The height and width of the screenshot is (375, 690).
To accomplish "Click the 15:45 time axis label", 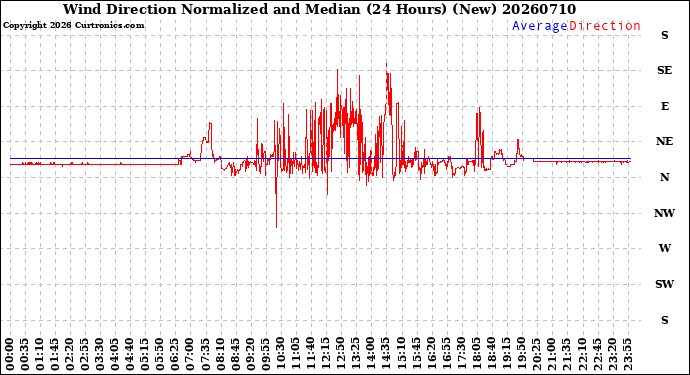I will point(416,355).
